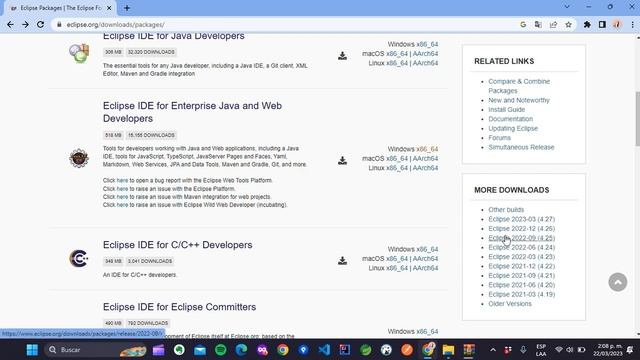The image size is (640, 360).
Task: Open the ESP LAA language selector
Action: pyautogui.click(x=541, y=350)
